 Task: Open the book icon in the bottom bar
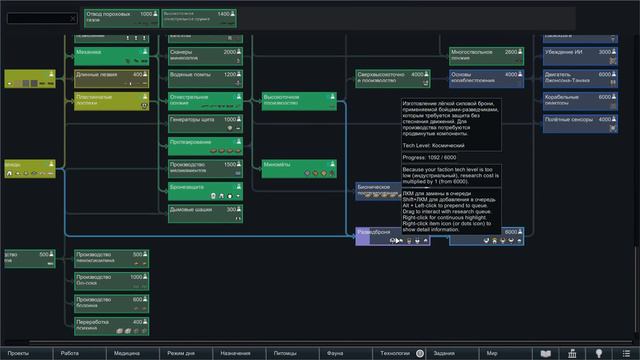click(x=546, y=353)
